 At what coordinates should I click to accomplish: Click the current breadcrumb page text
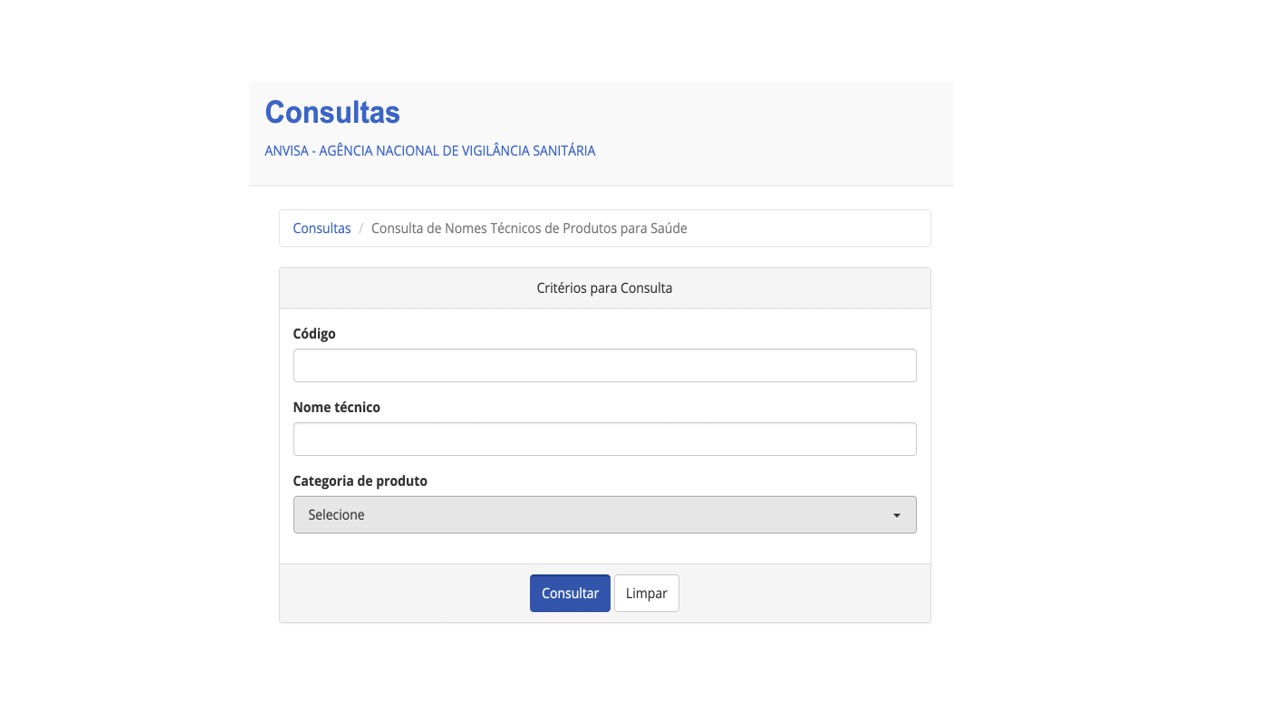click(529, 228)
